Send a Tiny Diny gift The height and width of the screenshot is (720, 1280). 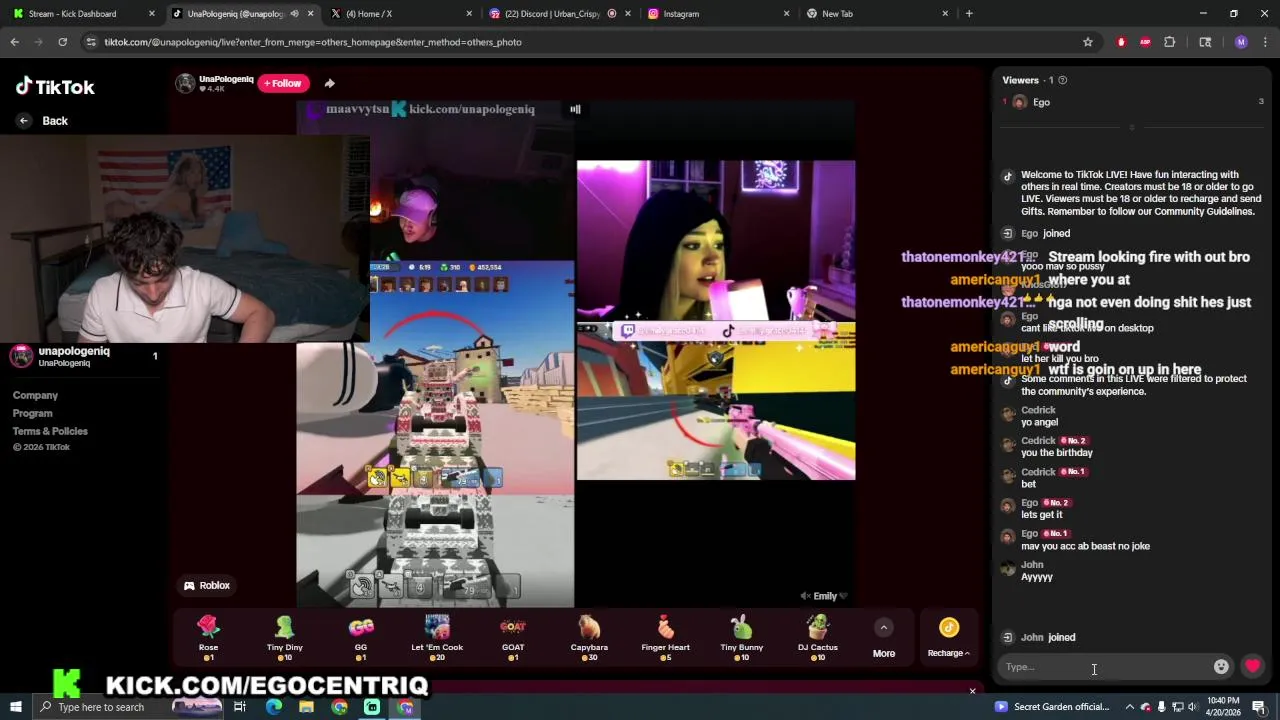pos(285,638)
